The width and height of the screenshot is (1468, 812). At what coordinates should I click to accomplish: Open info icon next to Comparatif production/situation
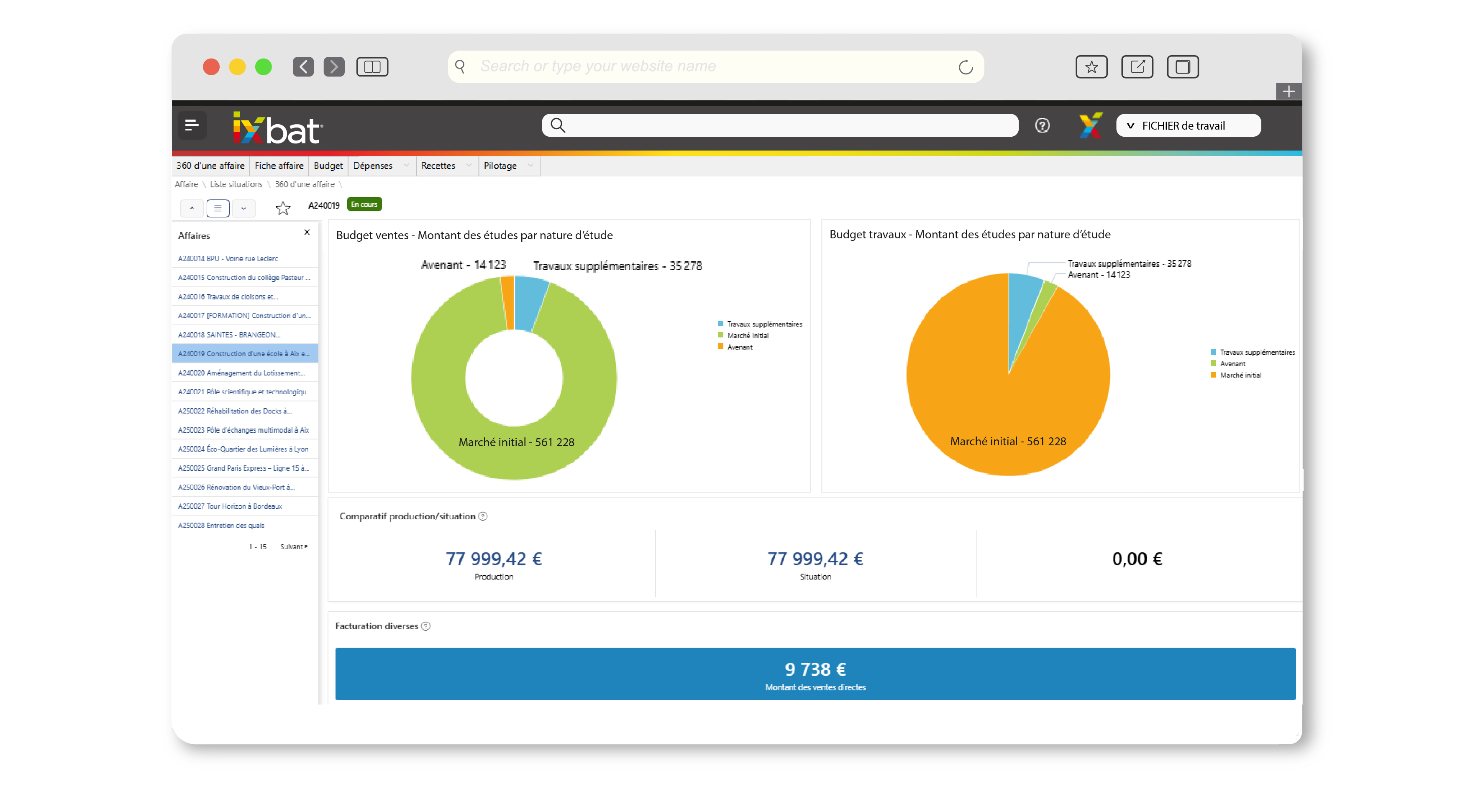483,516
